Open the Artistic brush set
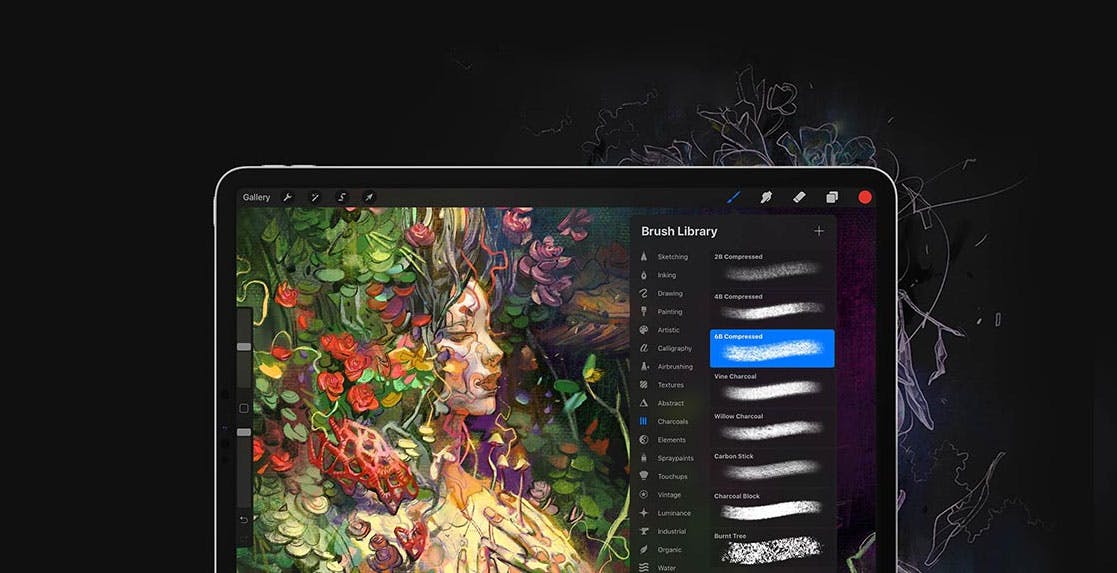Viewport: 1117px width, 573px height. (660, 330)
